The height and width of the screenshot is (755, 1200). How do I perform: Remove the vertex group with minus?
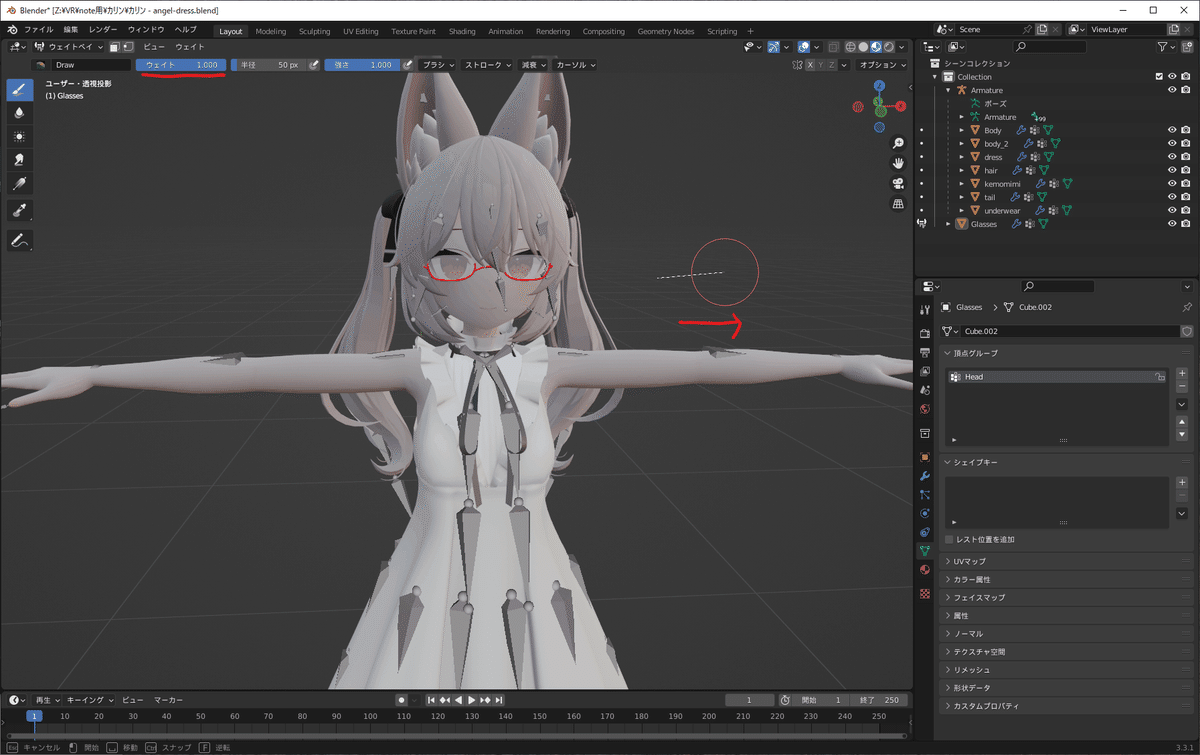pos(1182,386)
